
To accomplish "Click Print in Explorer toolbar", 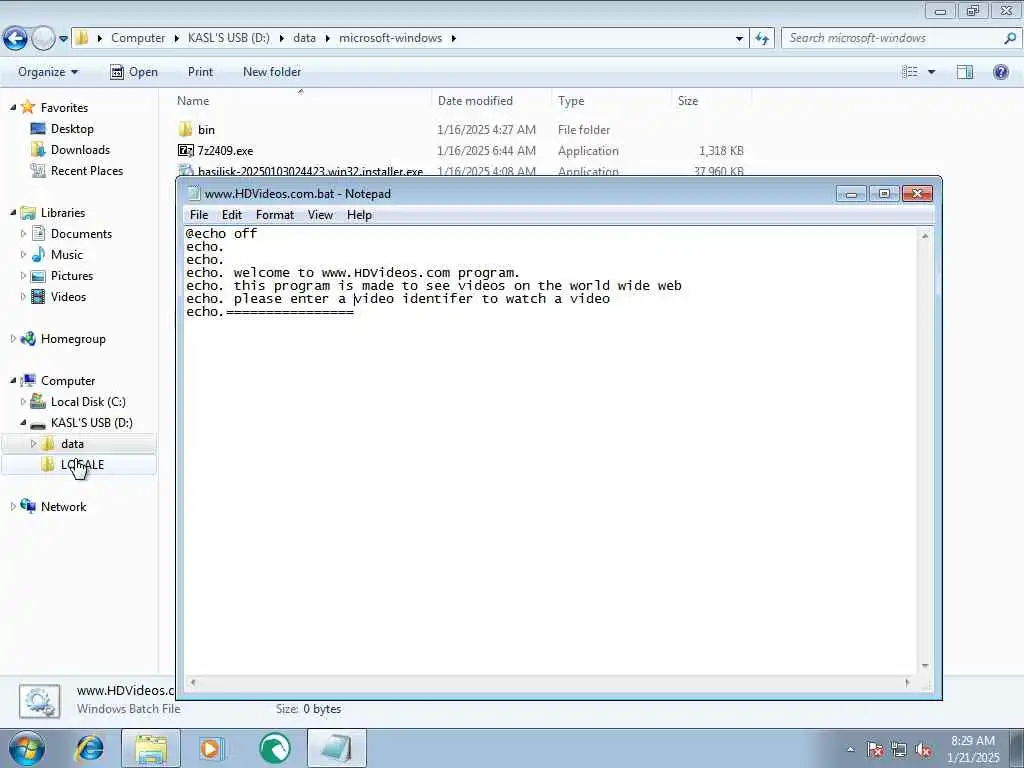I will click(200, 72).
